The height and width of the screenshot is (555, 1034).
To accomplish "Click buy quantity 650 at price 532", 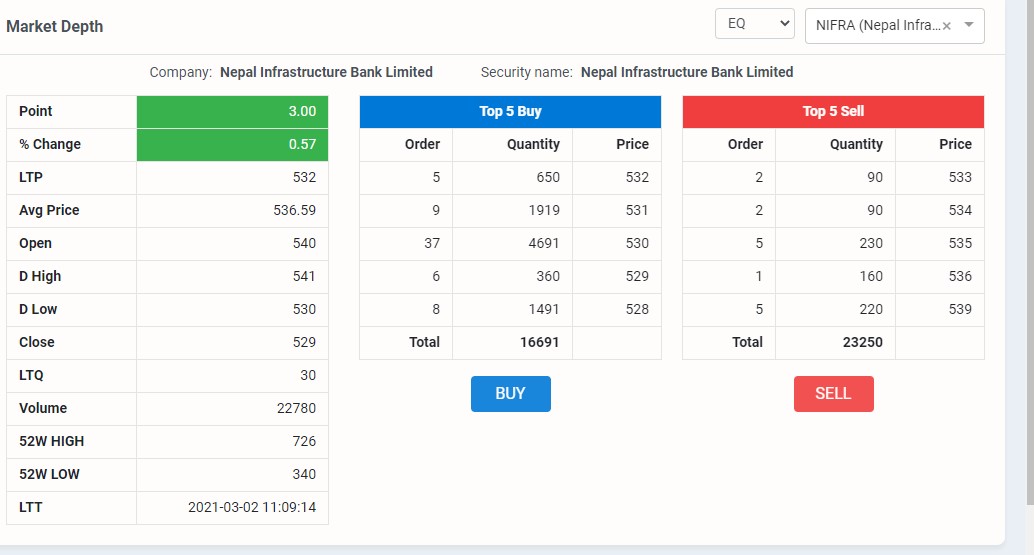I will 548,177.
